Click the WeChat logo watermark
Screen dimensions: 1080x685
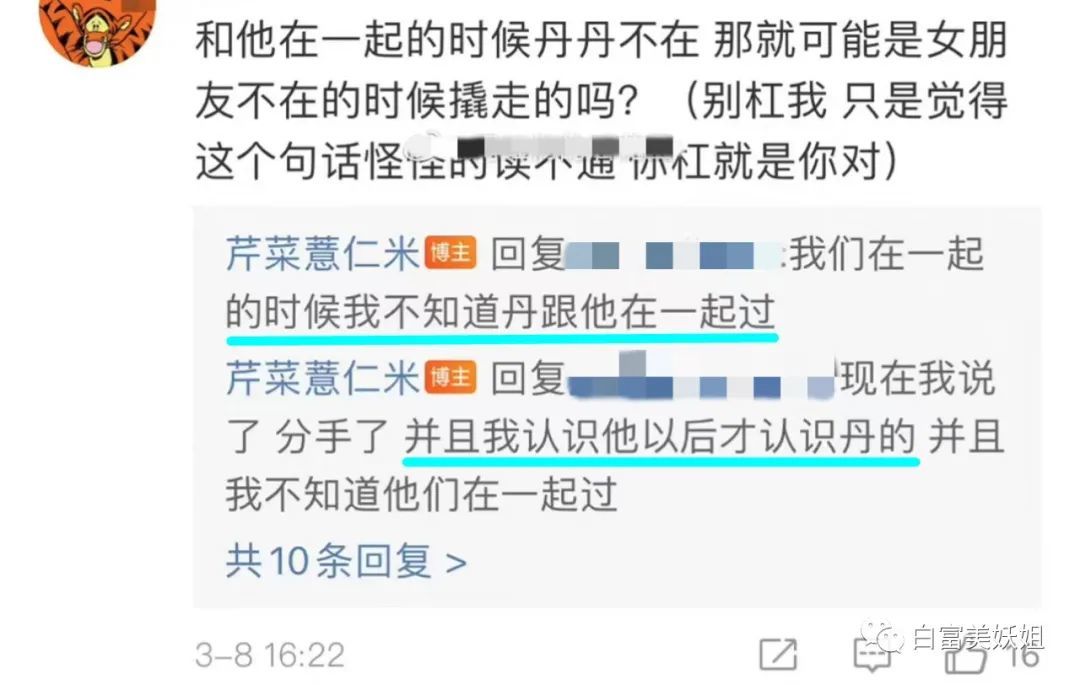click(882, 637)
